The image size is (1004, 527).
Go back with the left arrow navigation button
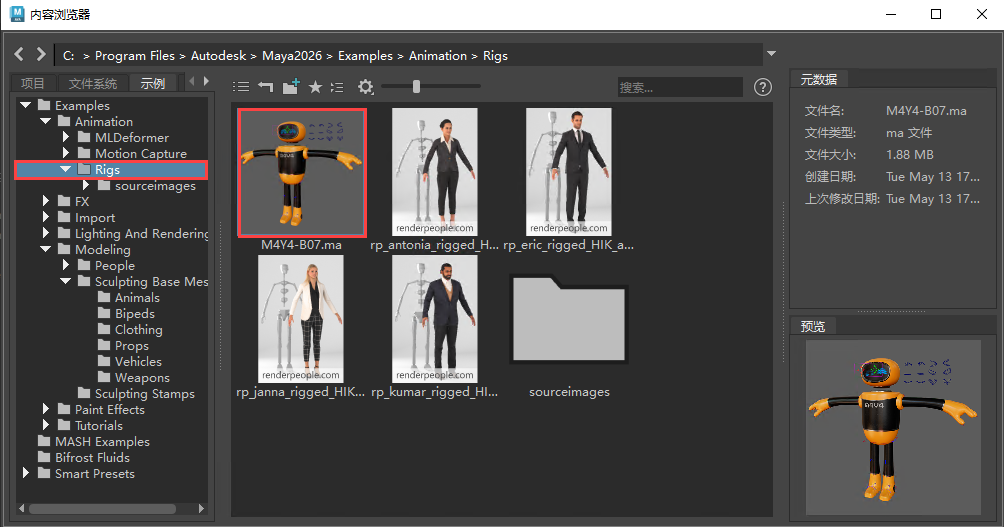point(19,54)
